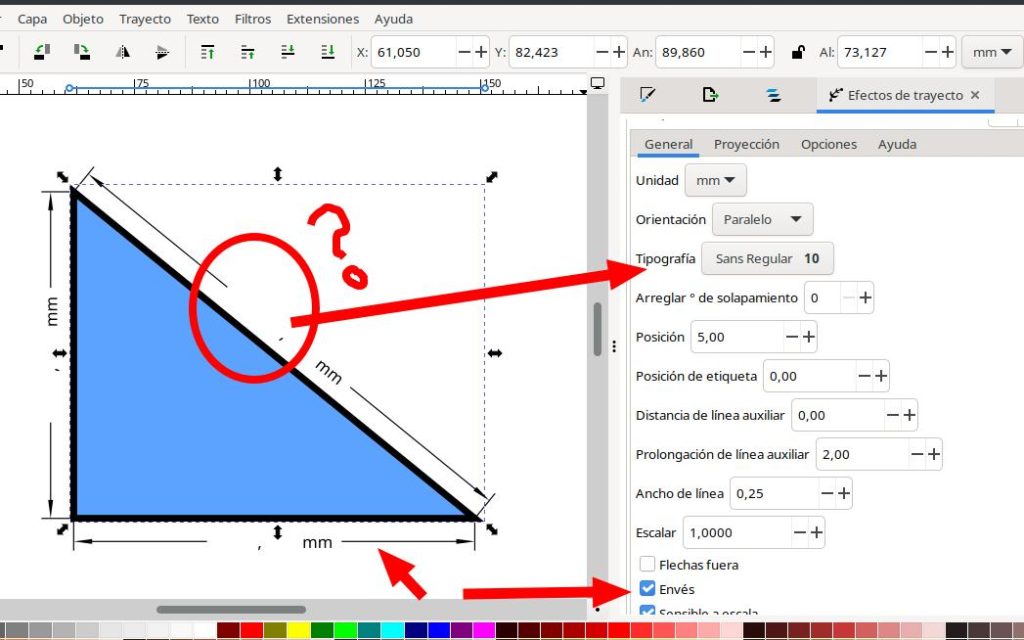This screenshot has width=1024, height=640.
Task: Decrease the Ancho de línea value
Action: tap(827, 494)
